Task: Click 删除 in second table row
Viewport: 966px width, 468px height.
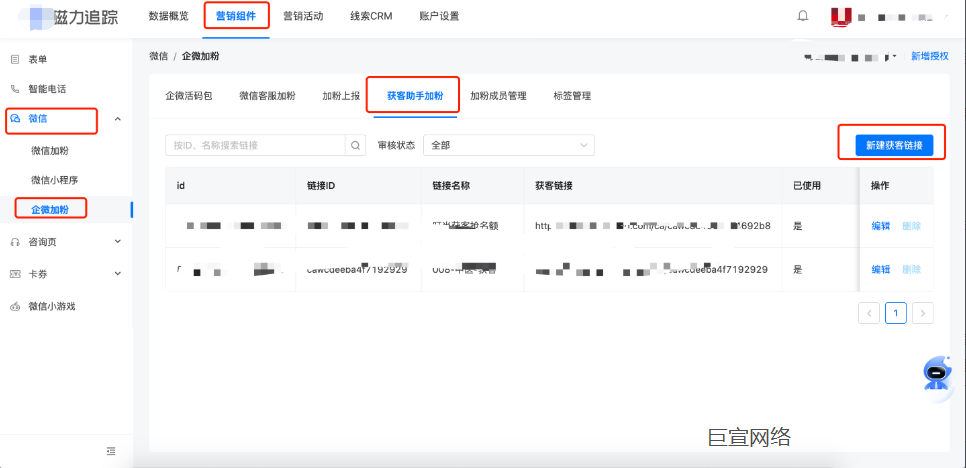Action: (x=912, y=269)
